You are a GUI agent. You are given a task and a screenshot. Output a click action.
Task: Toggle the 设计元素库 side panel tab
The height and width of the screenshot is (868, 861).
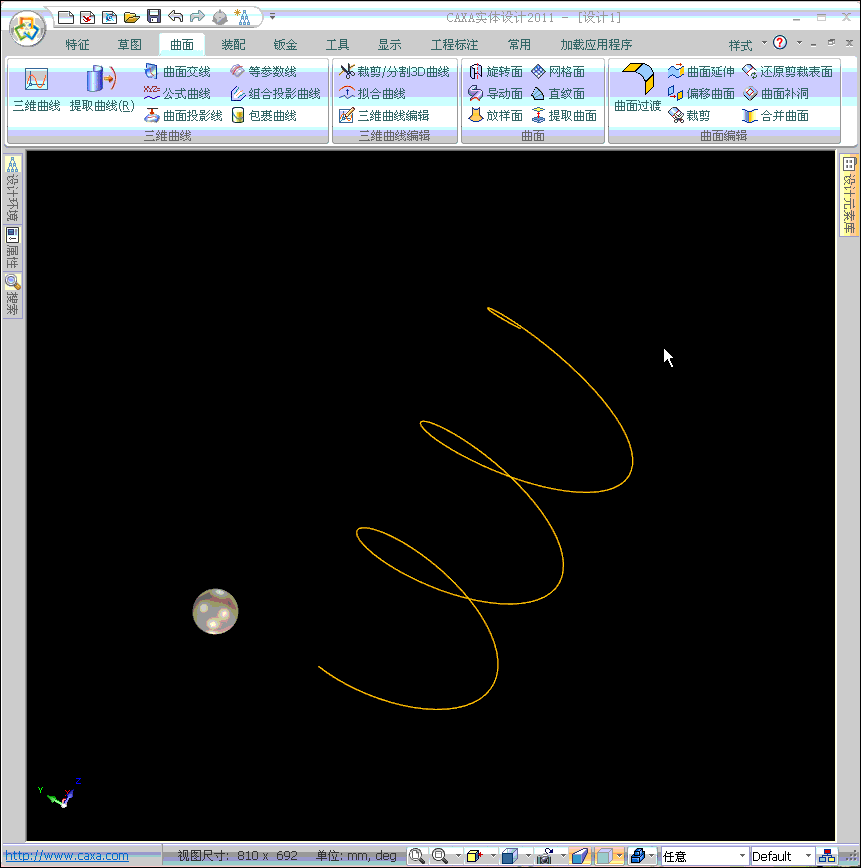(x=848, y=195)
